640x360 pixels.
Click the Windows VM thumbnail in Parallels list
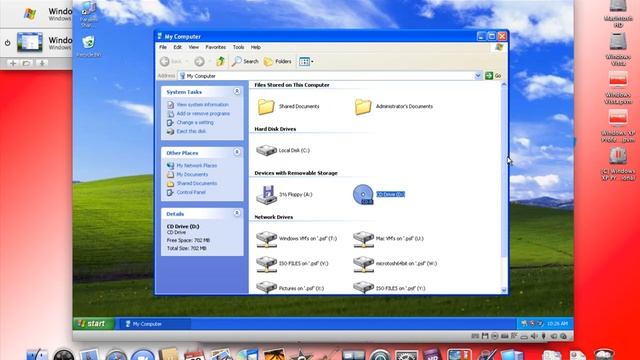(29, 42)
